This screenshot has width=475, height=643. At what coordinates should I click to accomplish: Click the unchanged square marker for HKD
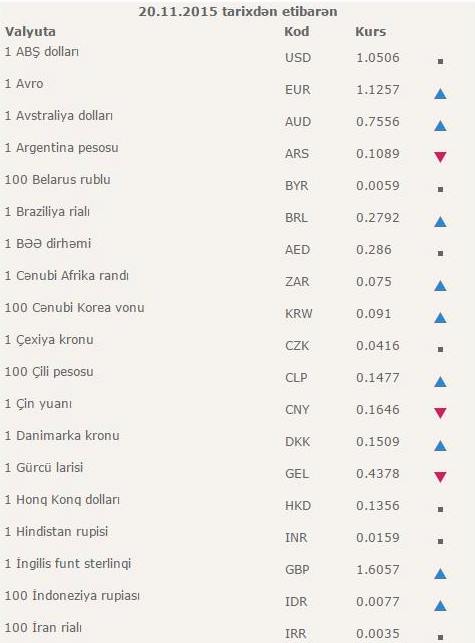coord(441,509)
